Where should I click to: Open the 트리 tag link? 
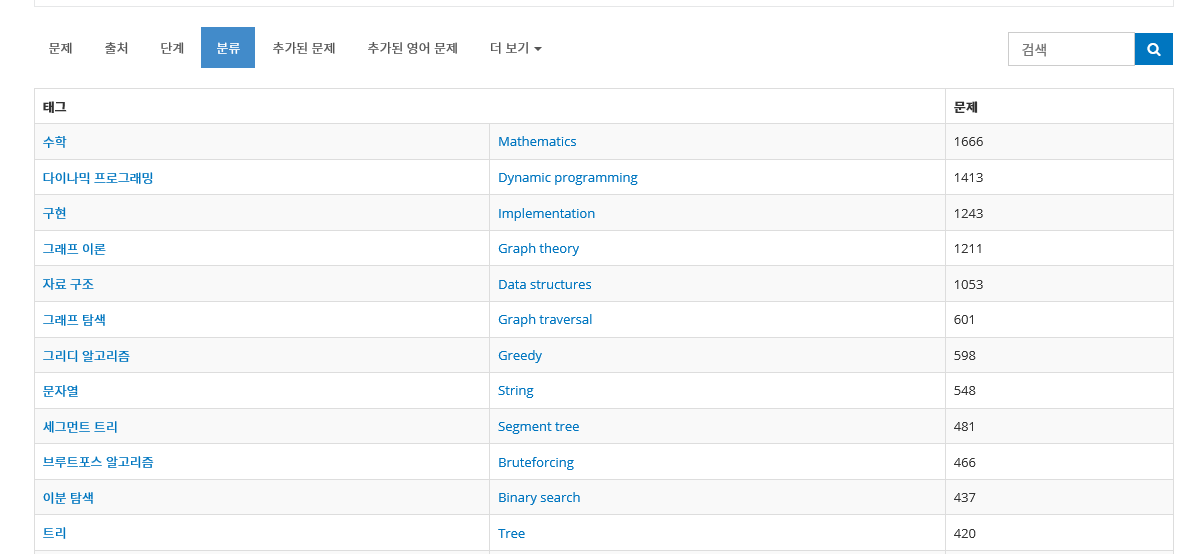[54, 533]
